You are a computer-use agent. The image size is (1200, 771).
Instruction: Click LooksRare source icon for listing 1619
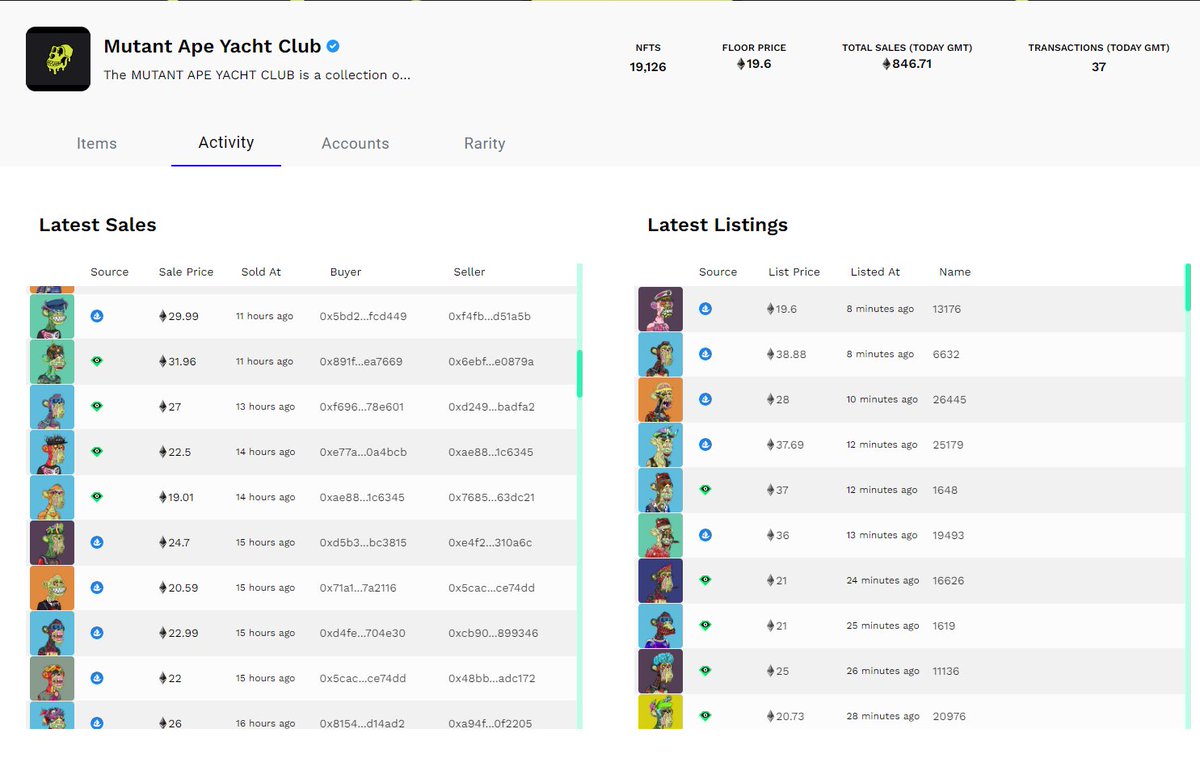pyautogui.click(x=705, y=625)
